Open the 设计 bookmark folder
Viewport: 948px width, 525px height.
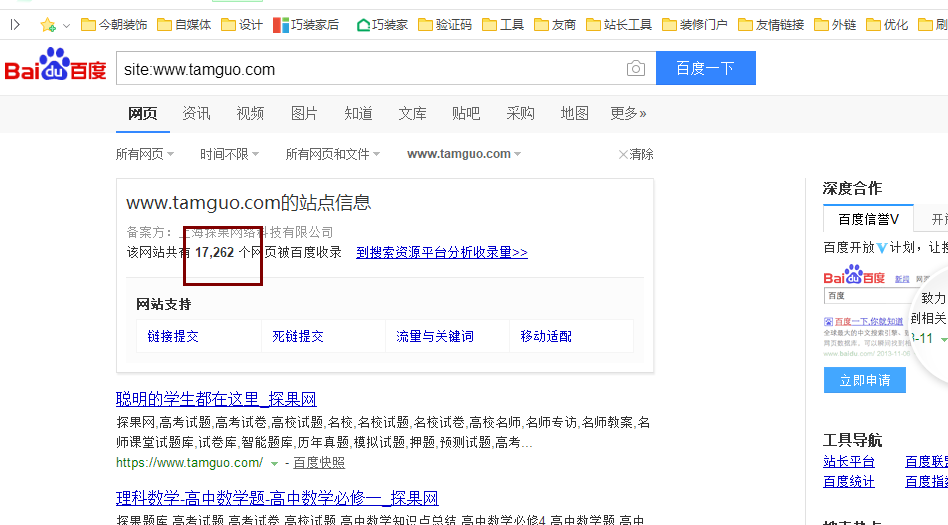click(242, 25)
